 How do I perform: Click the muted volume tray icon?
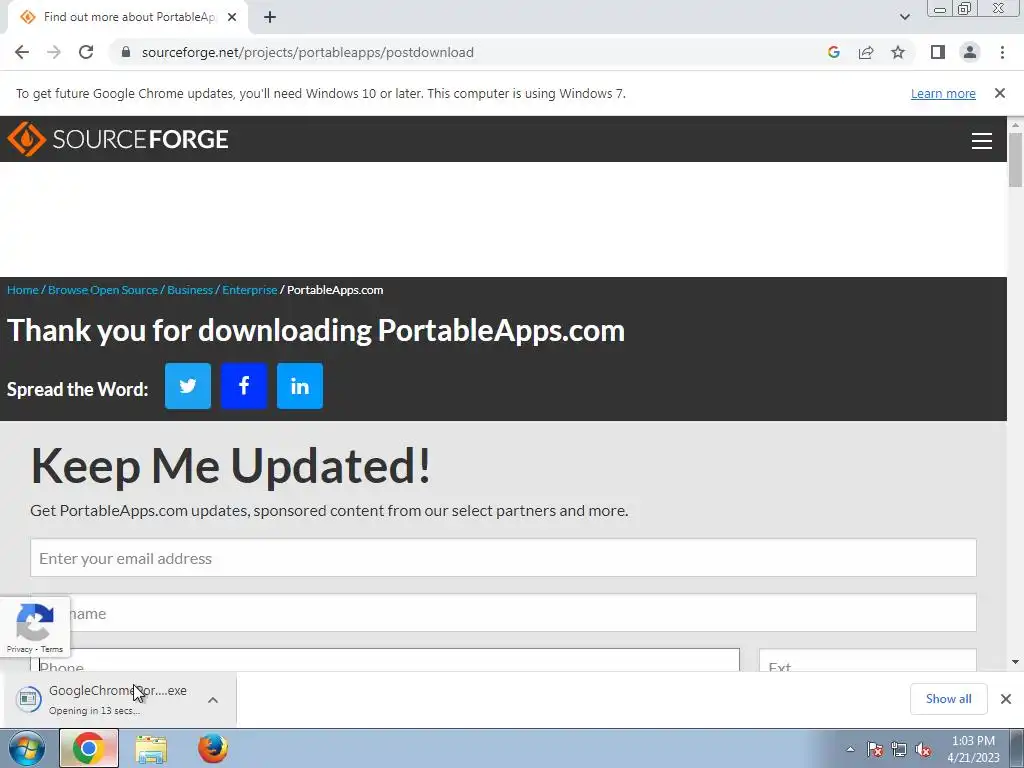tap(923, 749)
